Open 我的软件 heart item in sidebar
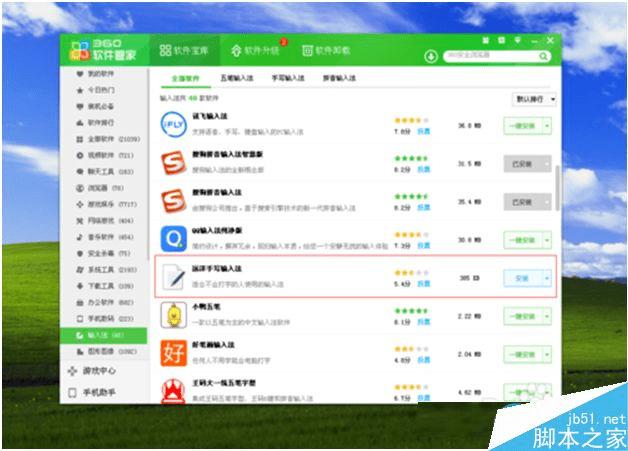This screenshot has width=628, height=451. [95, 74]
